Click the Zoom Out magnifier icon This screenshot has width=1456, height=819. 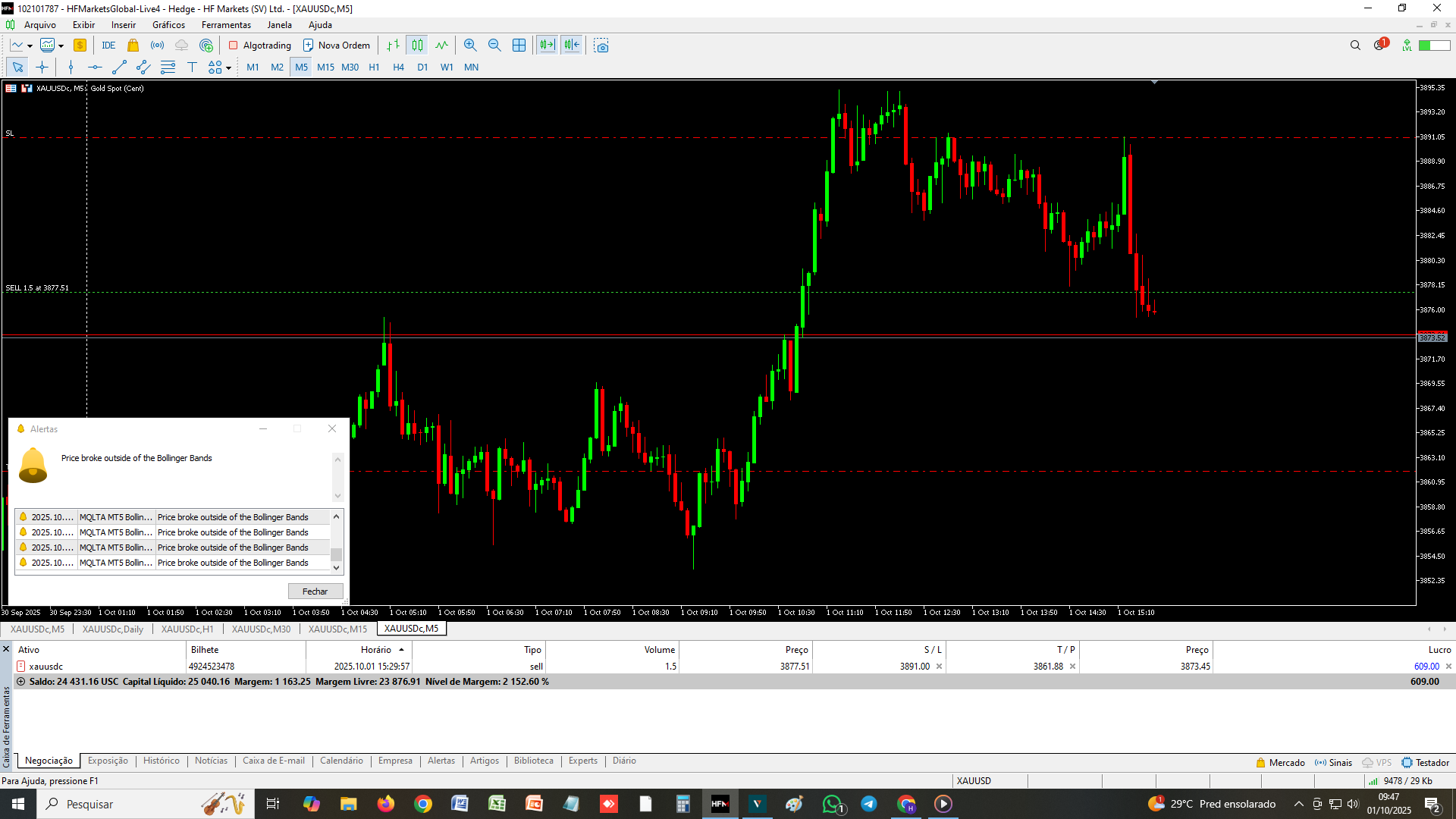coord(494,45)
